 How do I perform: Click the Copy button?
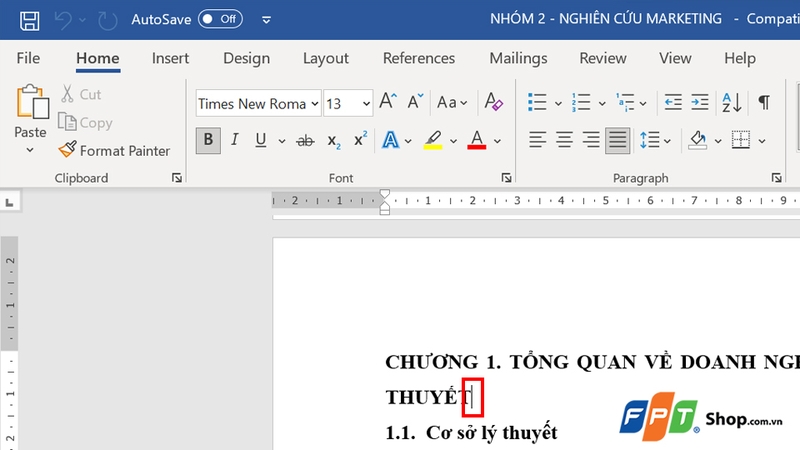85,122
